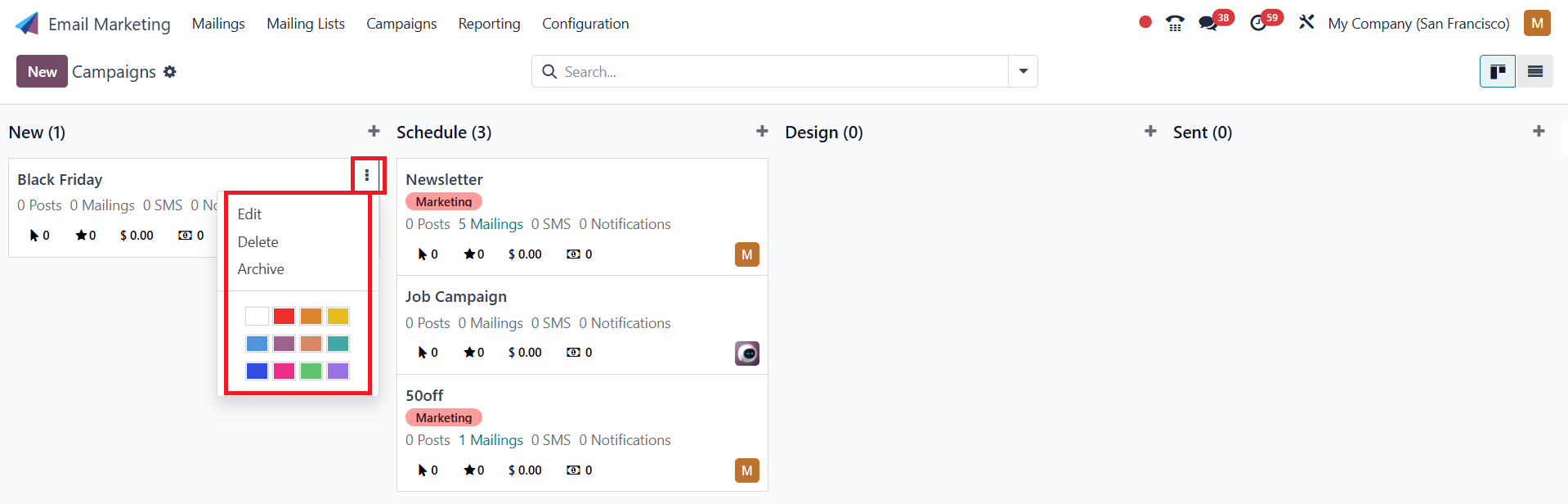Click the Email Marketing app logo icon
This screenshot has height=504, width=1568.
click(27, 24)
